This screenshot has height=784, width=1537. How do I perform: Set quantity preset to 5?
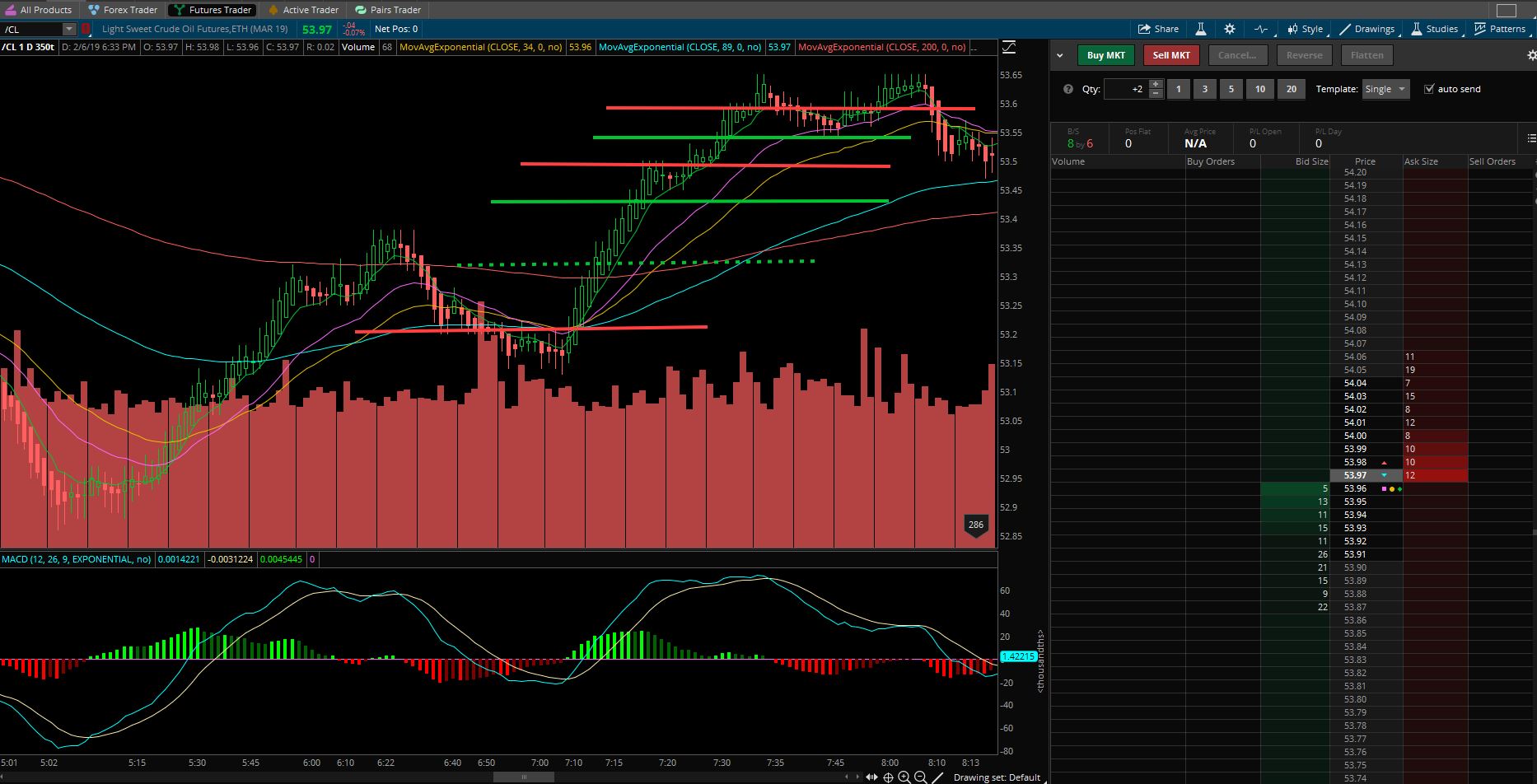point(1231,89)
